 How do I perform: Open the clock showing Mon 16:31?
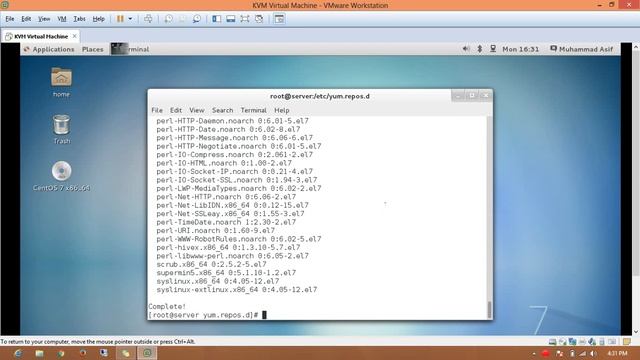(520, 49)
